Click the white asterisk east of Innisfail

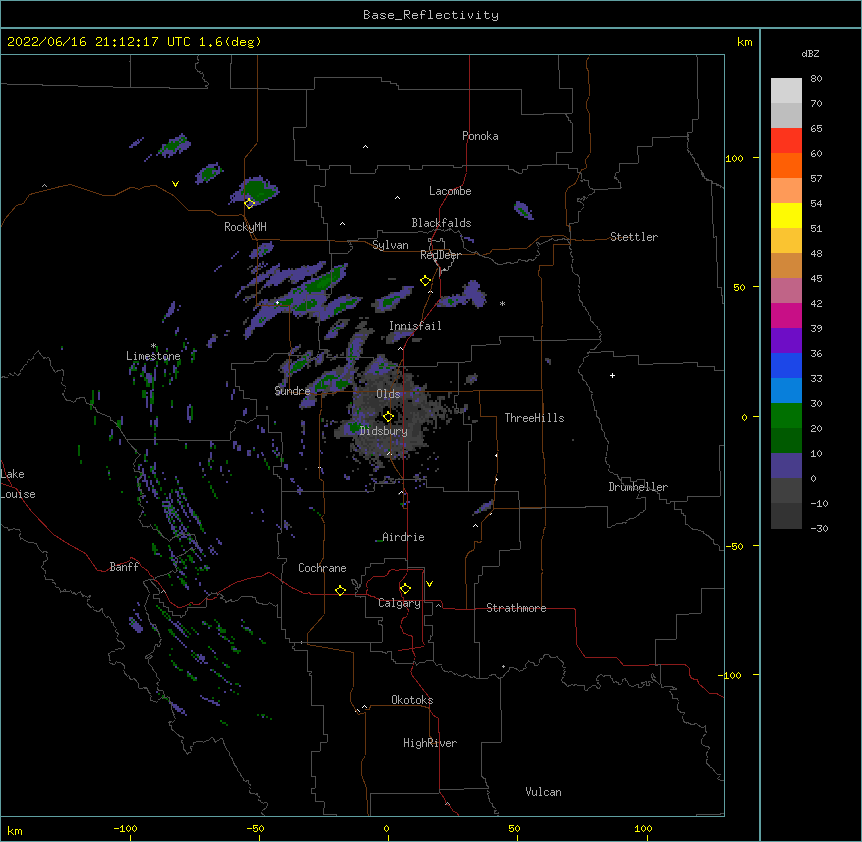tap(502, 303)
